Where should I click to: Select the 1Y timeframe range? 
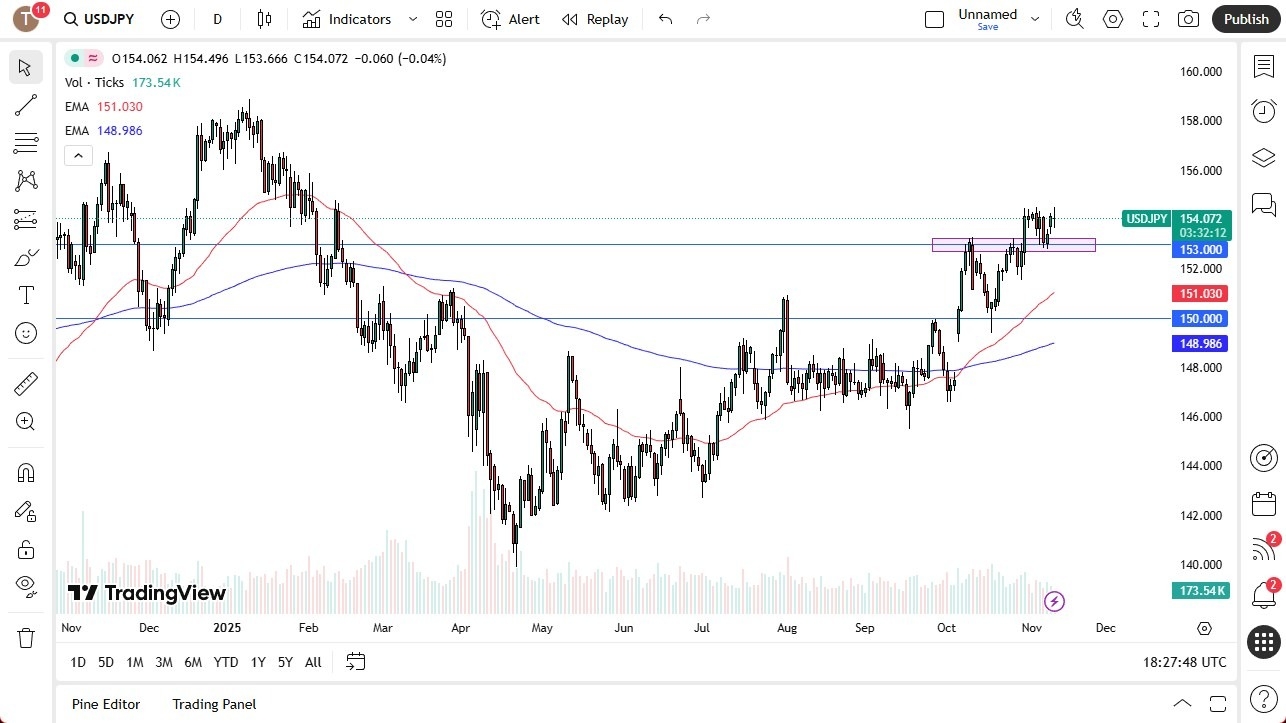click(257, 662)
